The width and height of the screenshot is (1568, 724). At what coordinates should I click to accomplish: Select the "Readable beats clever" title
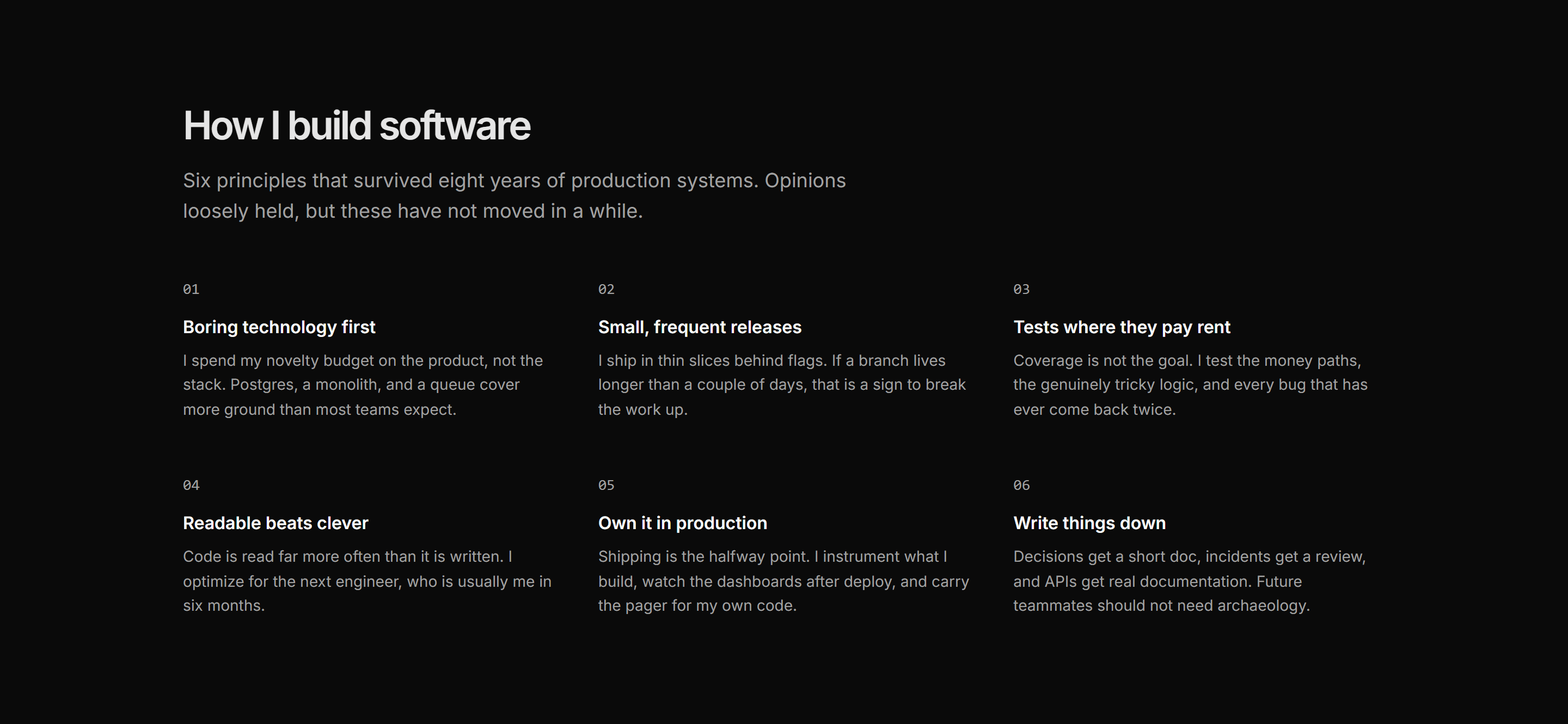point(275,523)
